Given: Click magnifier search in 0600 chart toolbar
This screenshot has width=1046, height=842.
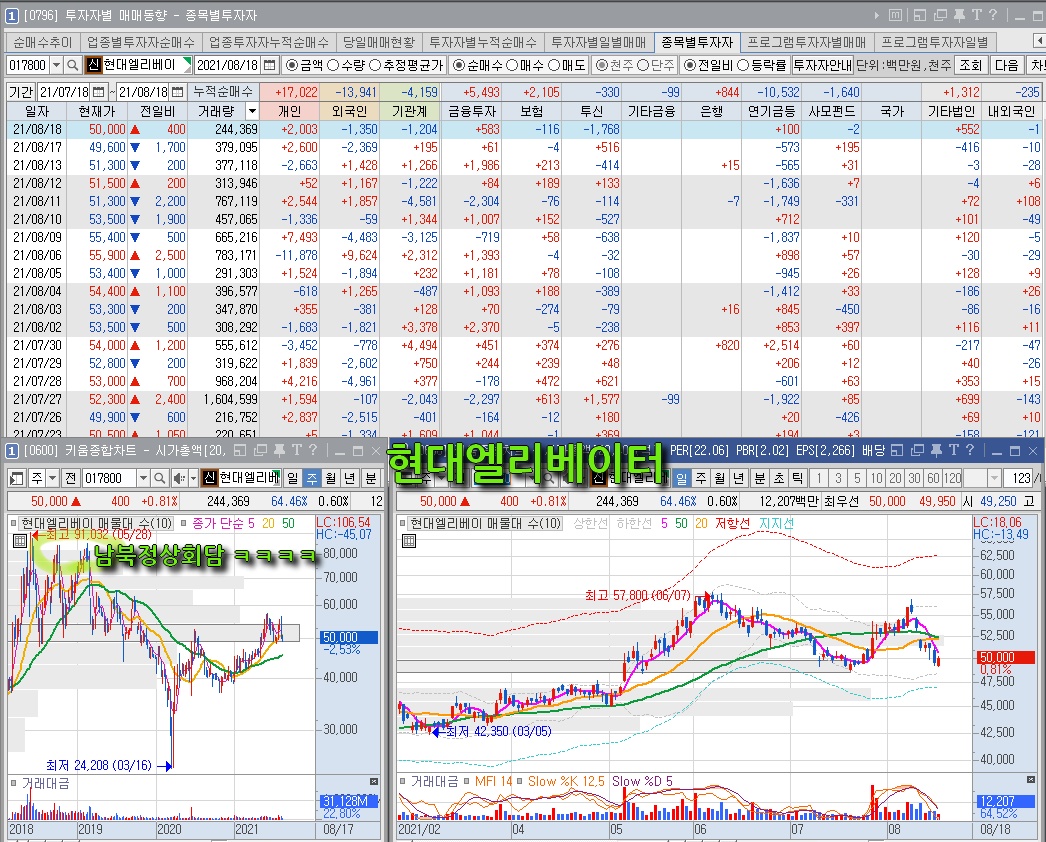Looking at the screenshot, I should 159,478.
